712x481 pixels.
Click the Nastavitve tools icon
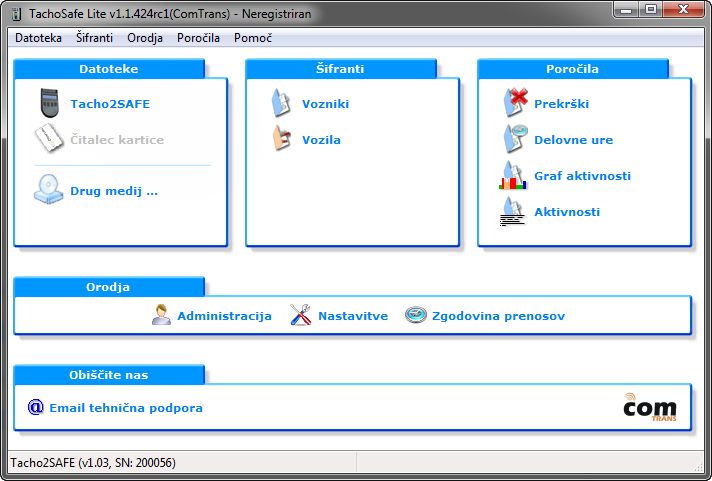click(300, 315)
